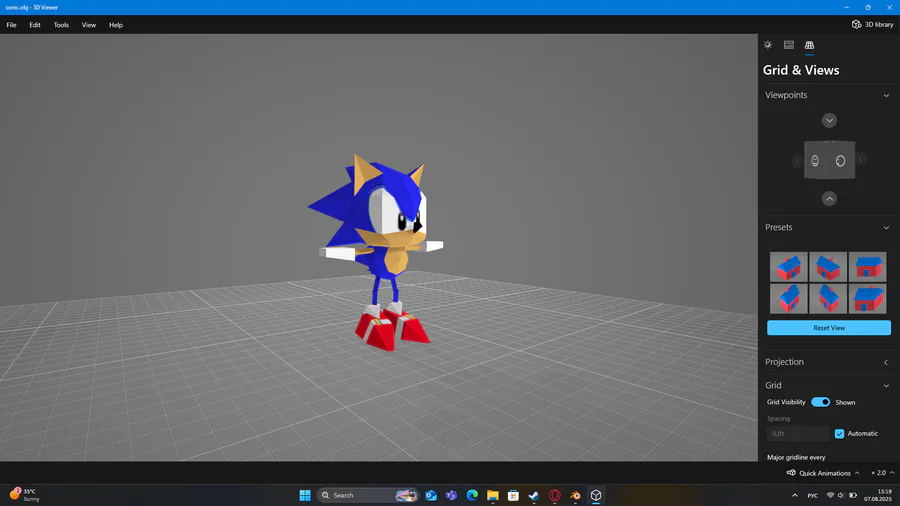
Task: Open the weather widget showing 35°C Sunny
Action: click(24, 495)
